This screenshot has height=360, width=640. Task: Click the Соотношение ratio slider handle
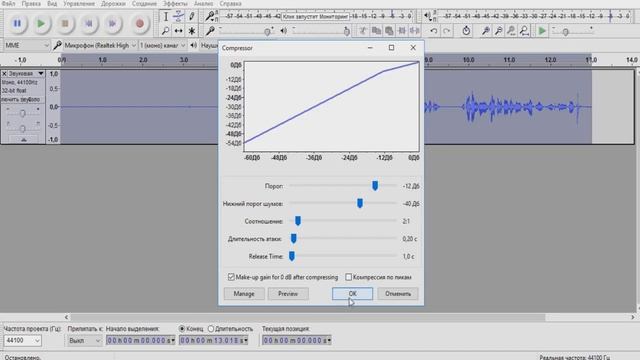click(x=298, y=221)
